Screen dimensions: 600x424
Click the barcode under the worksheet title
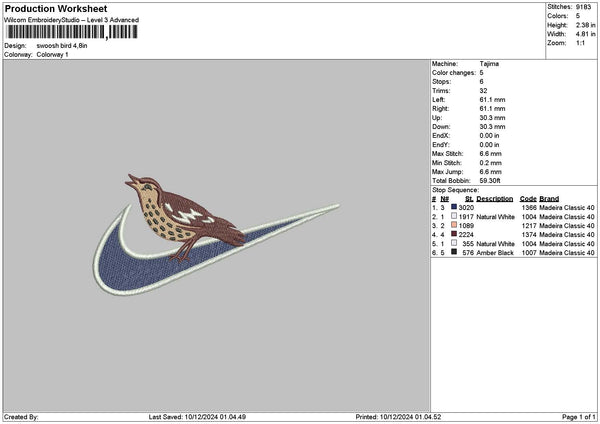click(x=72, y=32)
